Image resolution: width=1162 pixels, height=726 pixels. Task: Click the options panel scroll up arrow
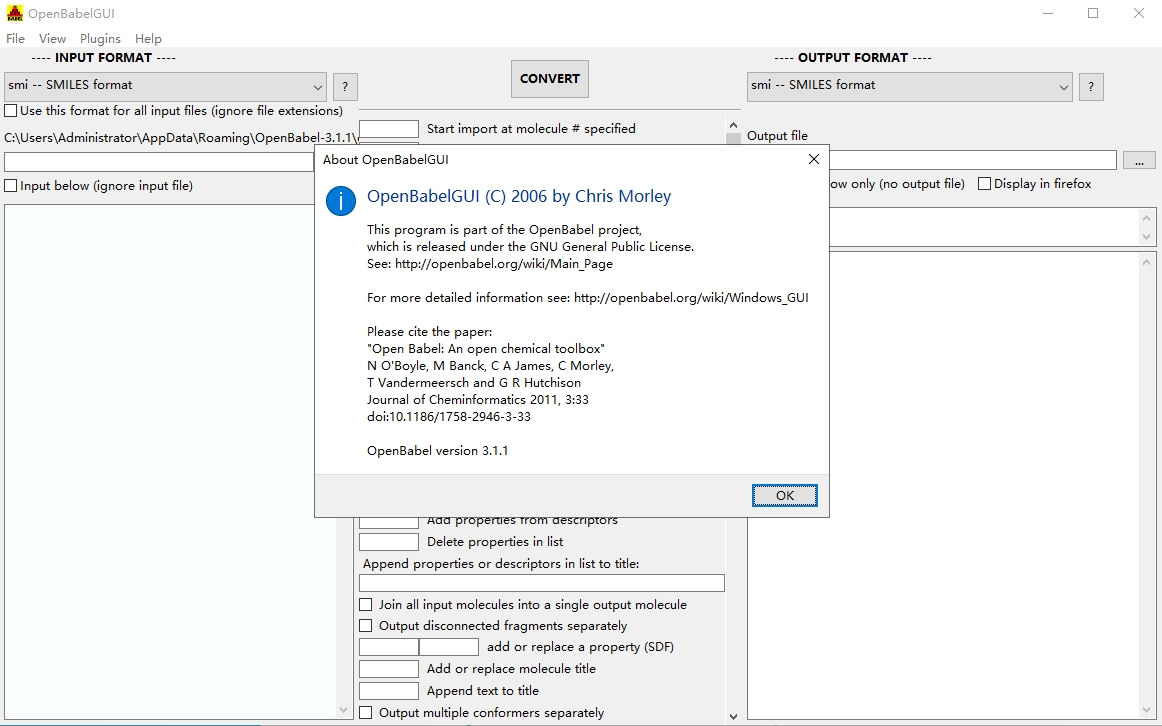(734, 126)
